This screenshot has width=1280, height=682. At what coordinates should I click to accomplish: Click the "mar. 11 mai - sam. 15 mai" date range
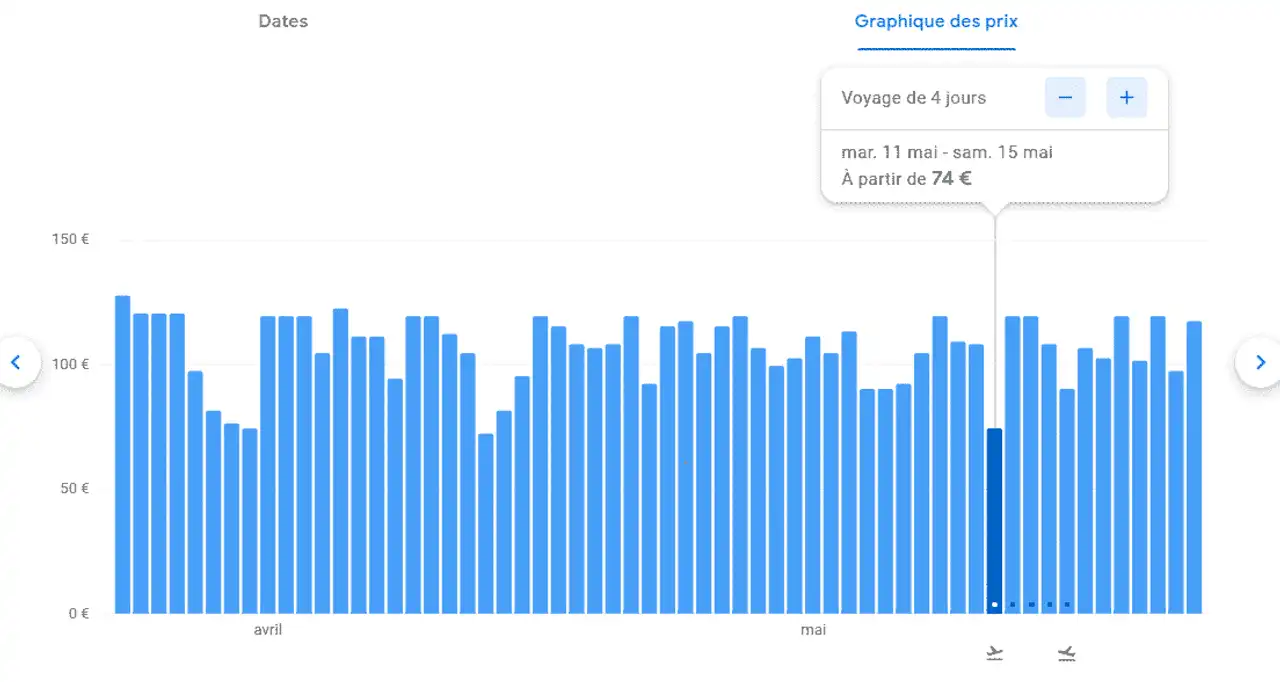947,153
